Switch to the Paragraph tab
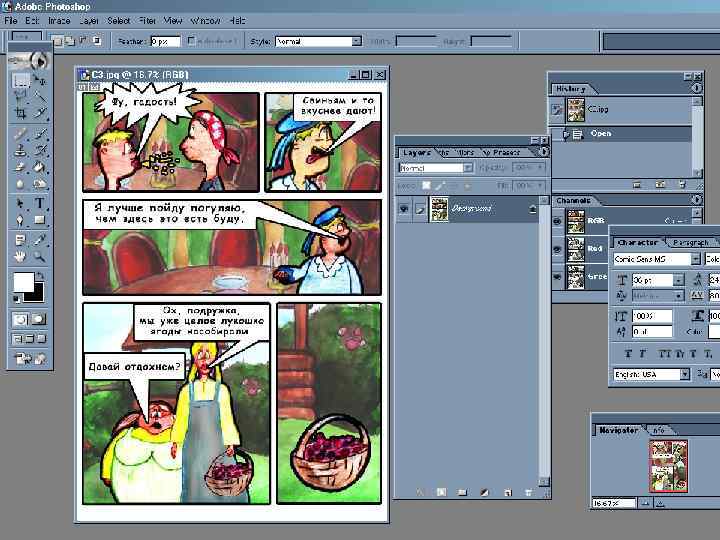This screenshot has width=720, height=540. [690, 242]
